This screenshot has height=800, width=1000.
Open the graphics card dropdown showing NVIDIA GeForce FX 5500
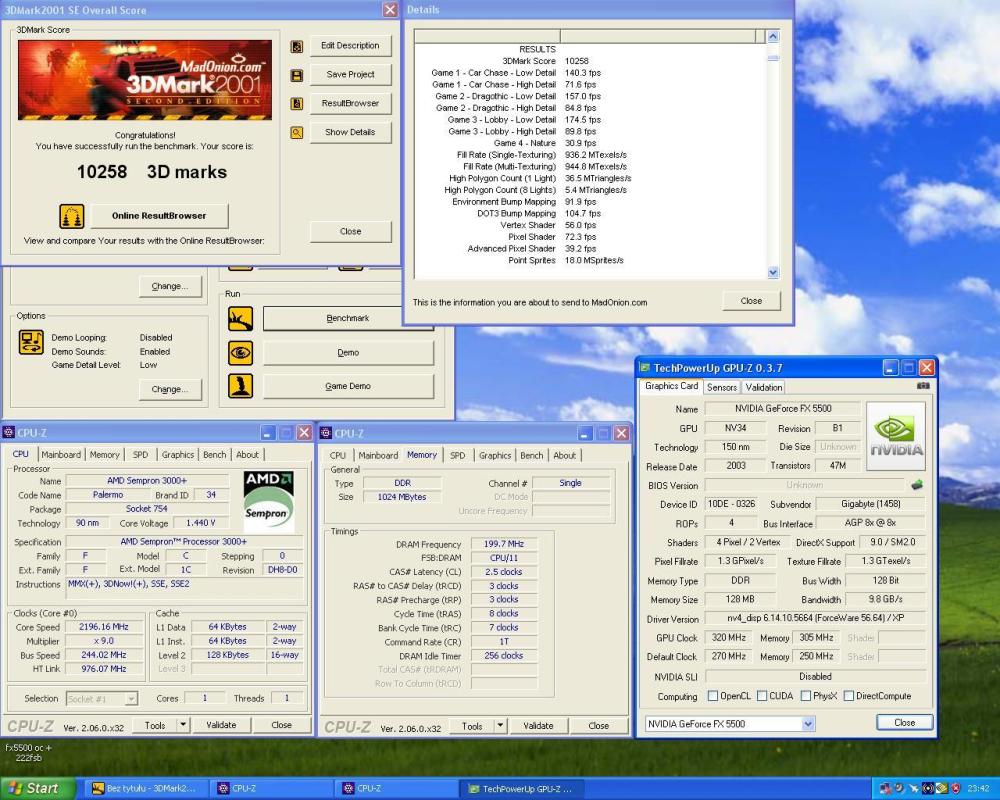click(806, 723)
